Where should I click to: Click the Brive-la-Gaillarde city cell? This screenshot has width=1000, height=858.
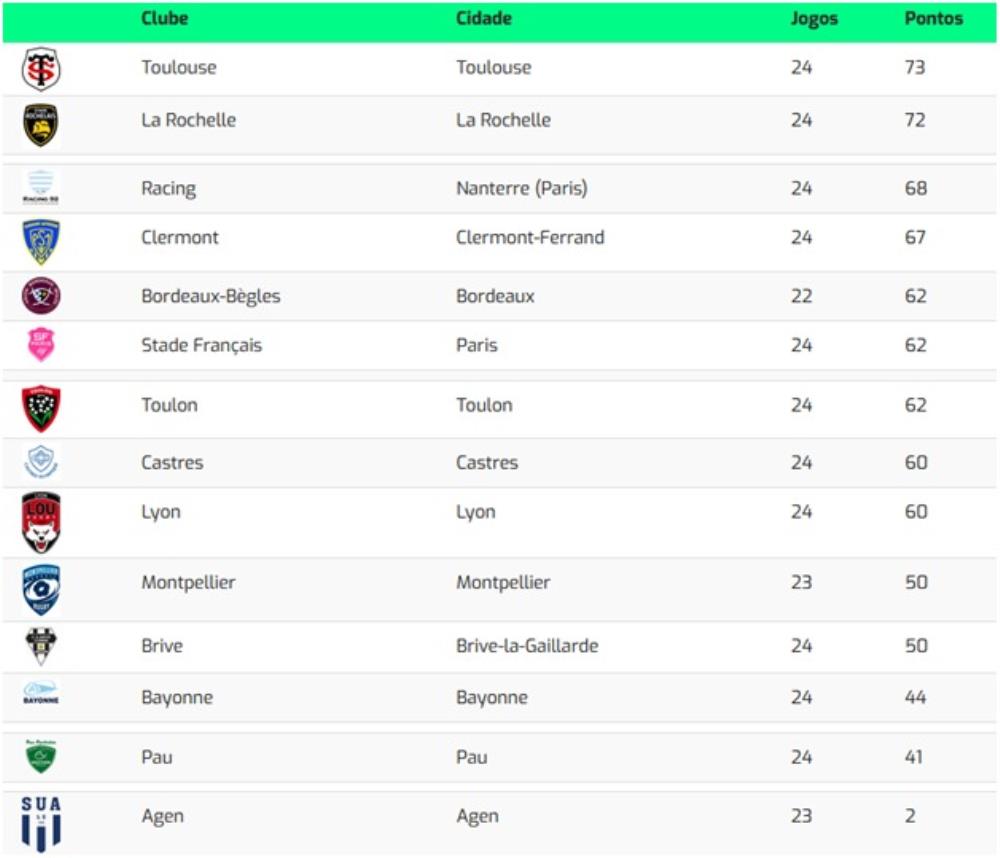pyautogui.click(x=527, y=646)
